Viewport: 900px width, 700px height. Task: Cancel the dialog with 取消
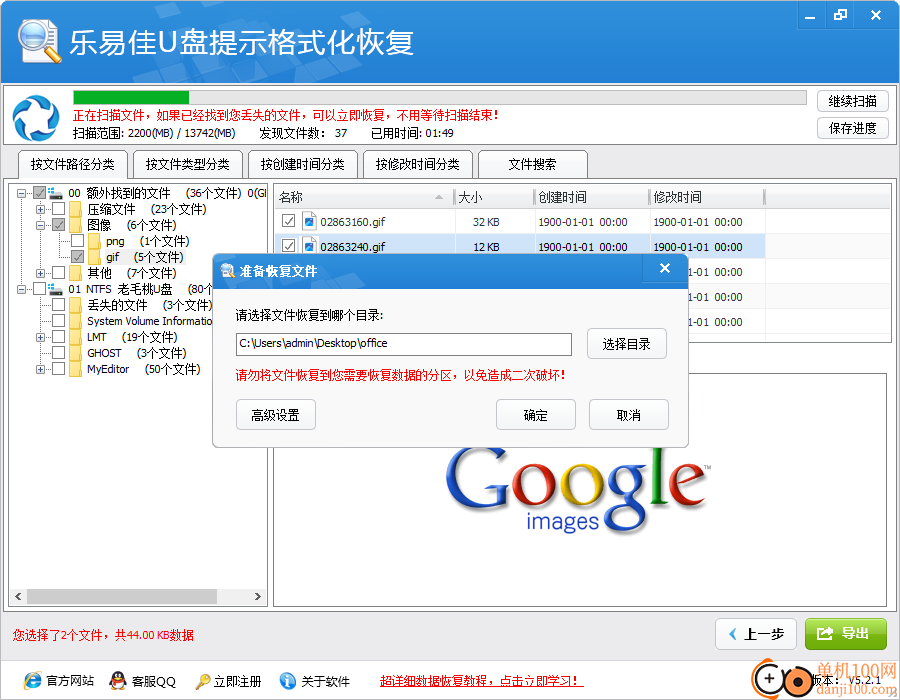tap(629, 415)
